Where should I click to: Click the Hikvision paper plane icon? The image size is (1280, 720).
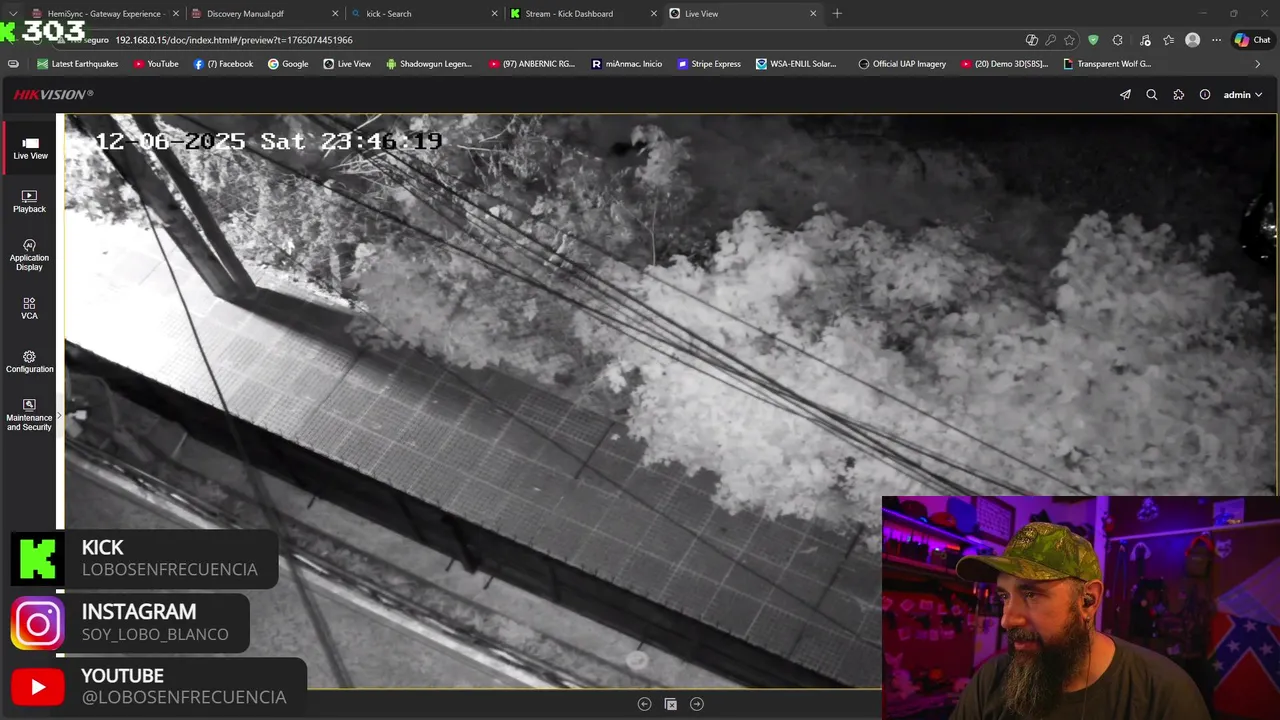[x=1125, y=95]
